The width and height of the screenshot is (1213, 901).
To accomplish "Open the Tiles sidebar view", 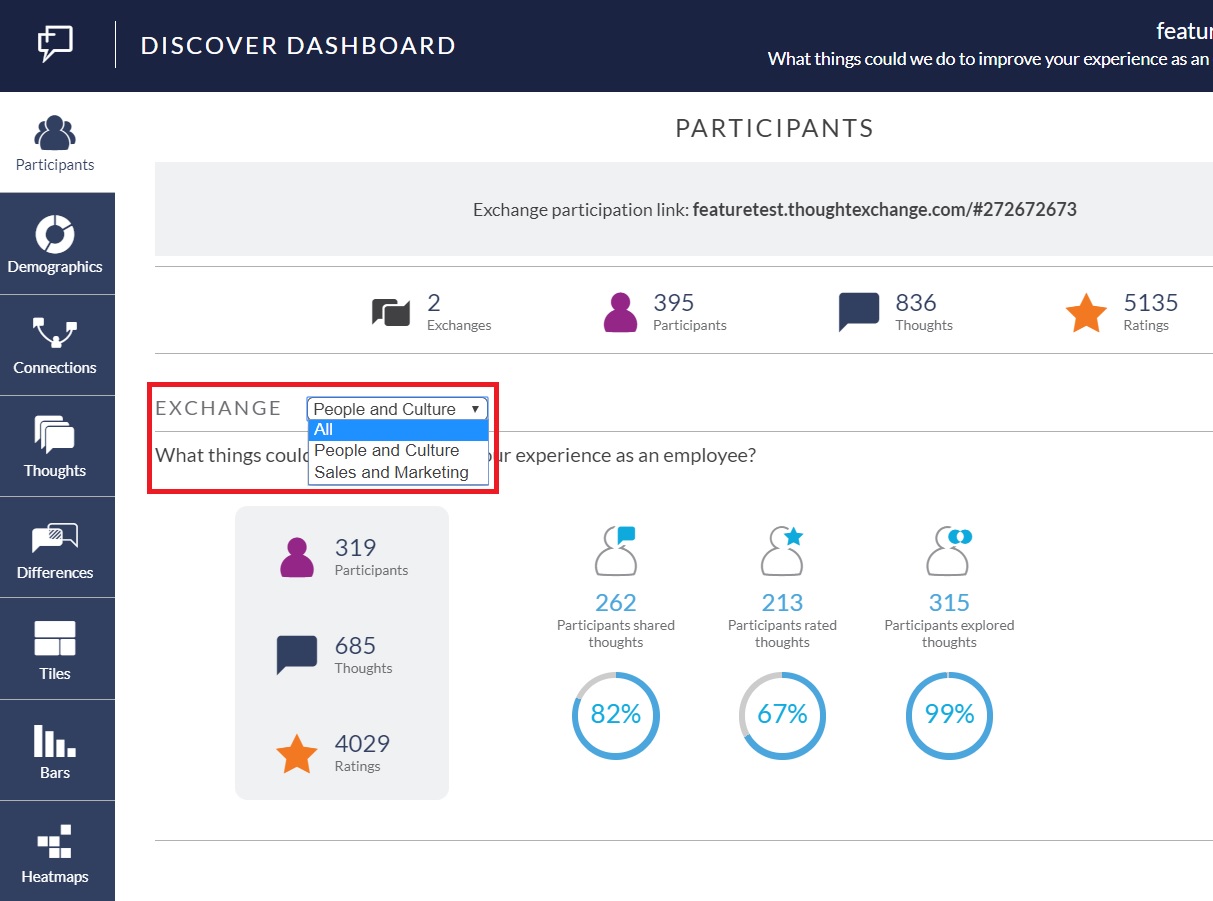I will point(55,649).
